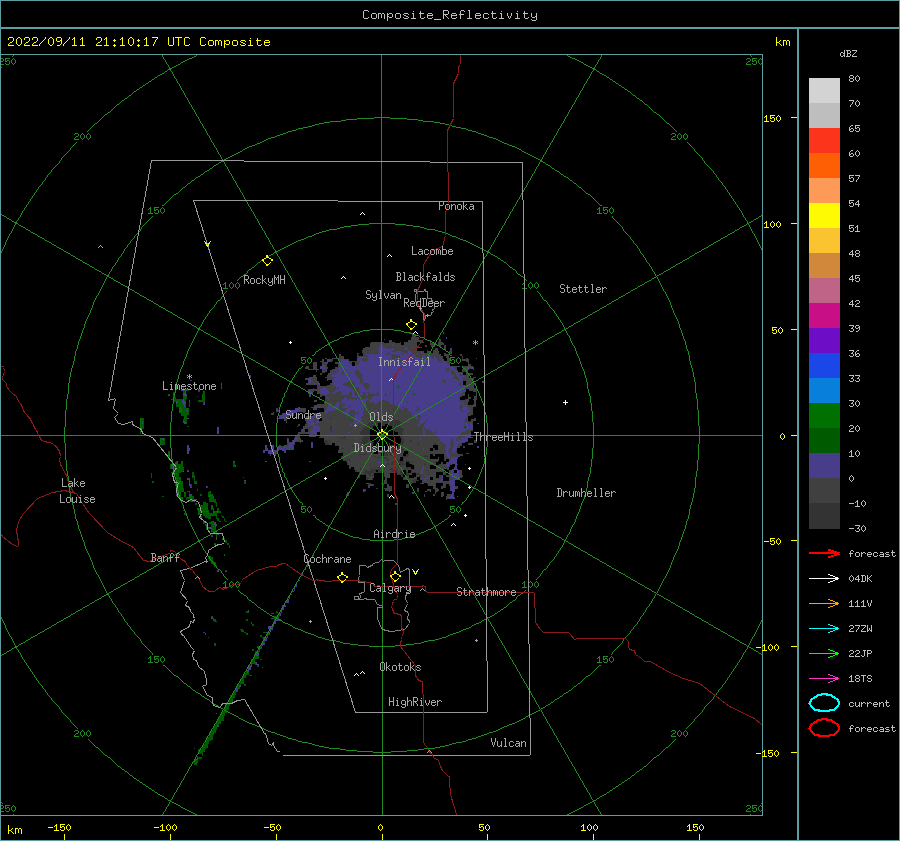900x841 pixels.
Task: Click the white 04DK arrow icon
Action: coord(824,578)
